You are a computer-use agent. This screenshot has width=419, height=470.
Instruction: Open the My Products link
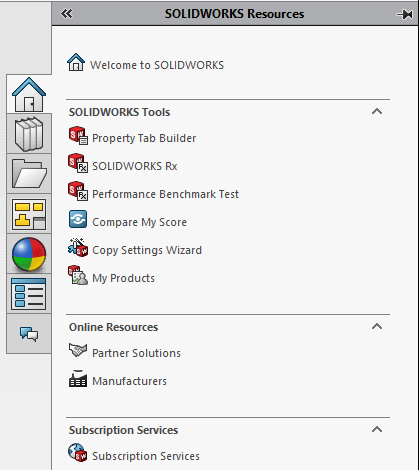coord(123,278)
